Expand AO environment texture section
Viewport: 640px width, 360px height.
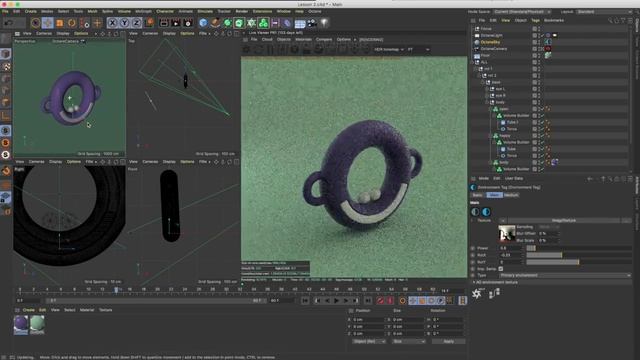point(474,282)
